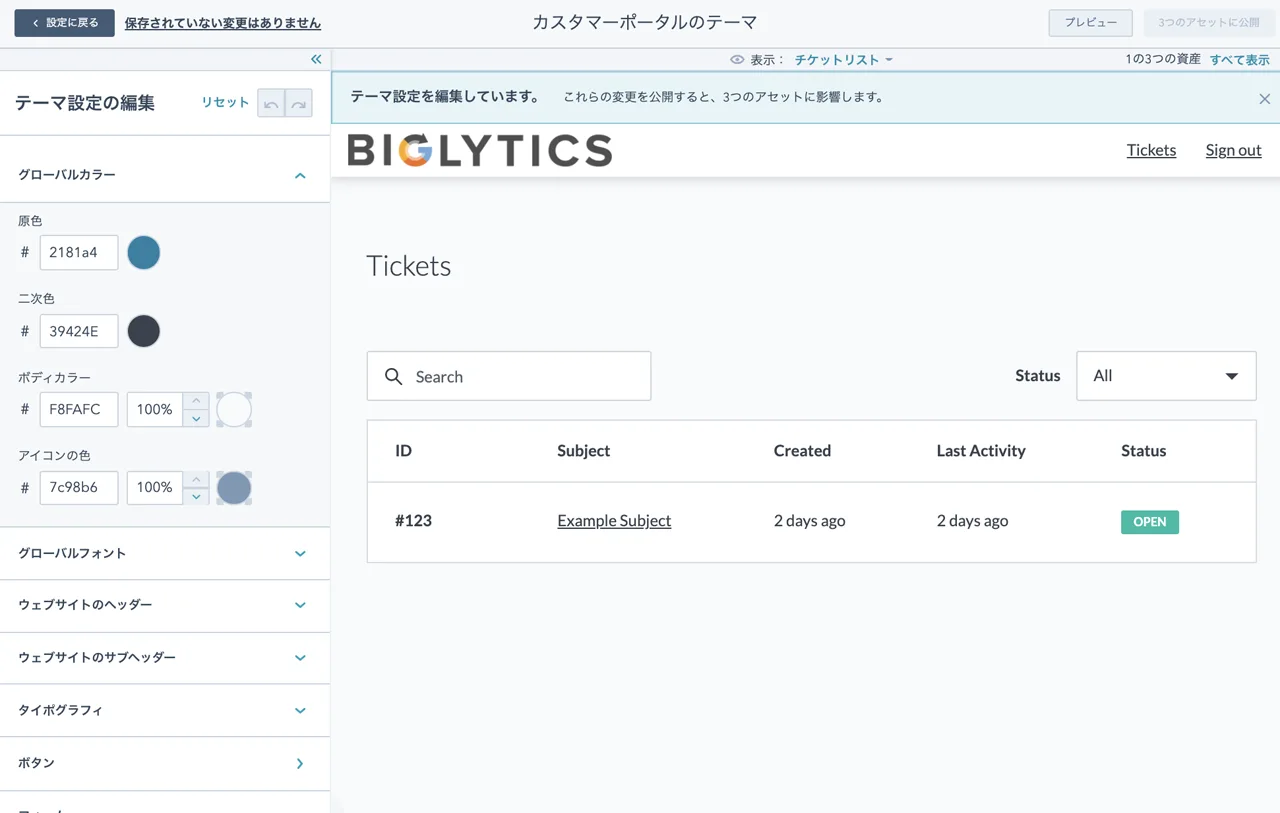Click the ID column header
The height and width of the screenshot is (813, 1280).
pos(403,451)
